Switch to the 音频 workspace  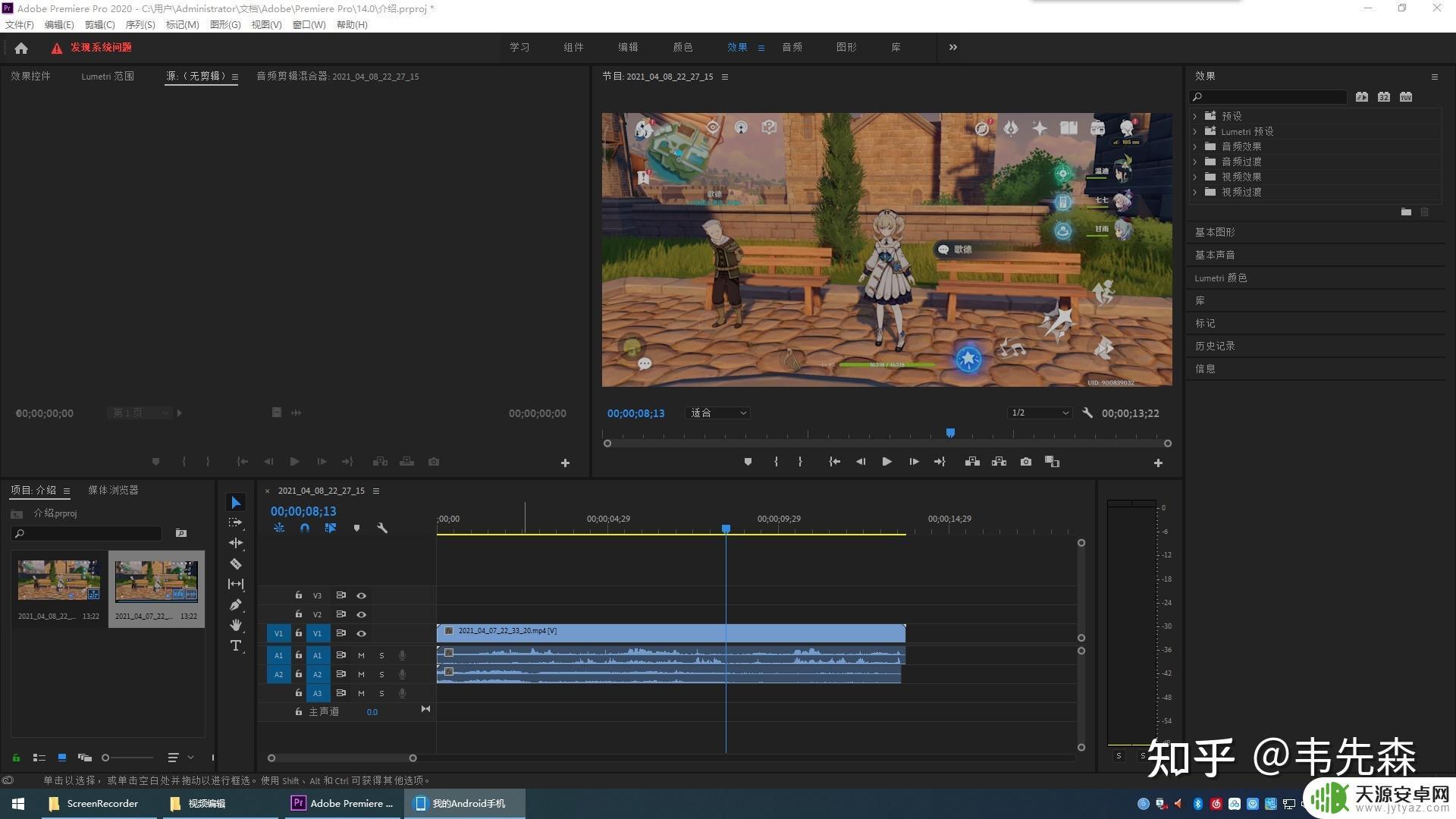pos(792,47)
